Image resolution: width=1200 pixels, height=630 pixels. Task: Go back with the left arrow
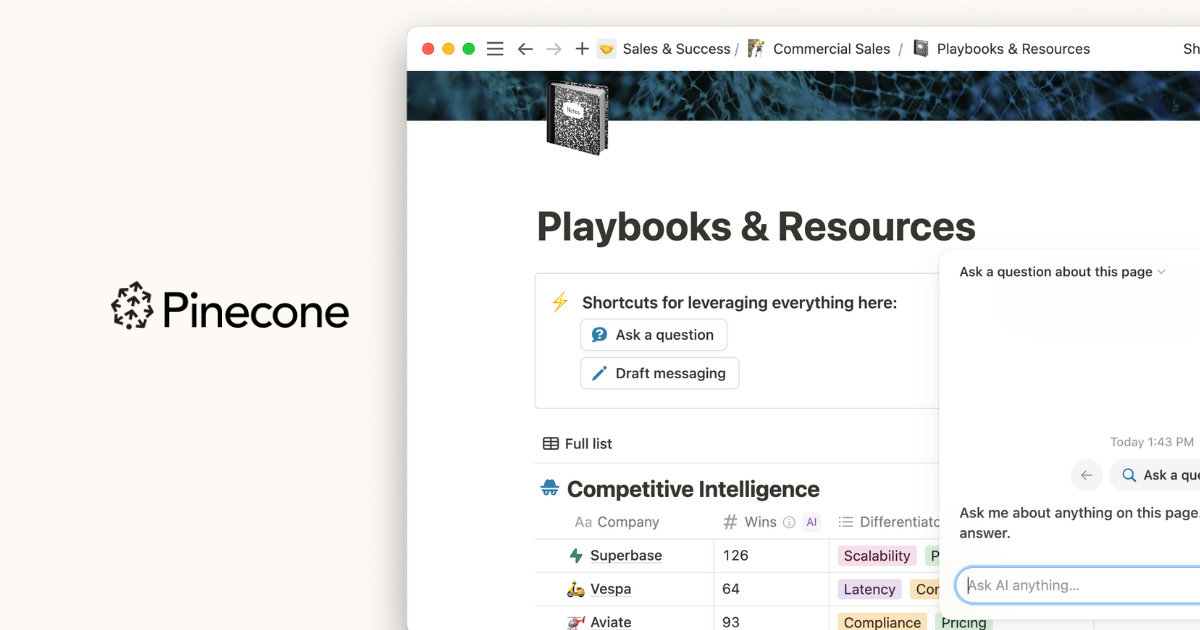pos(525,49)
